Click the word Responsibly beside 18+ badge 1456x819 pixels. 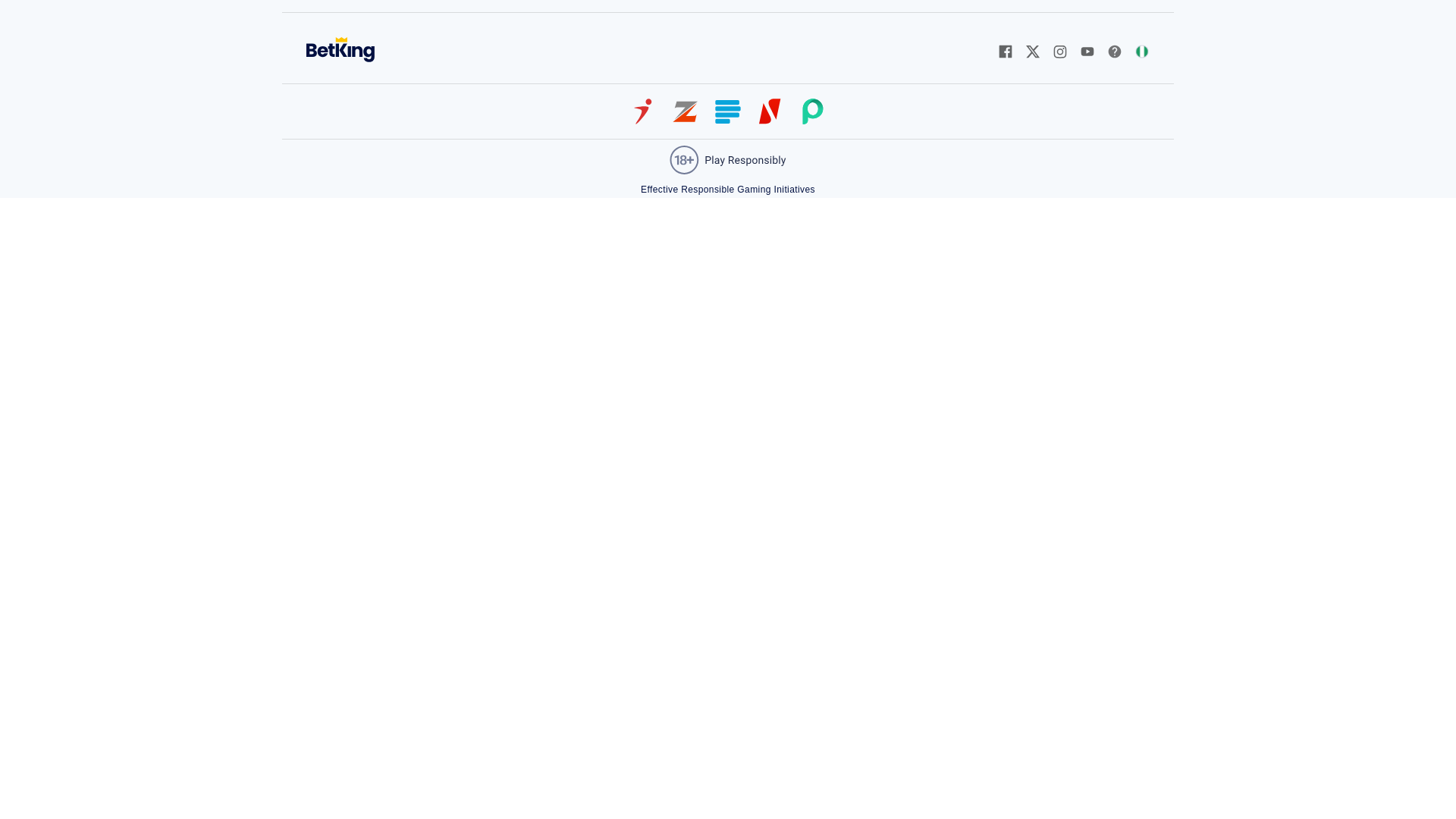tap(757, 160)
